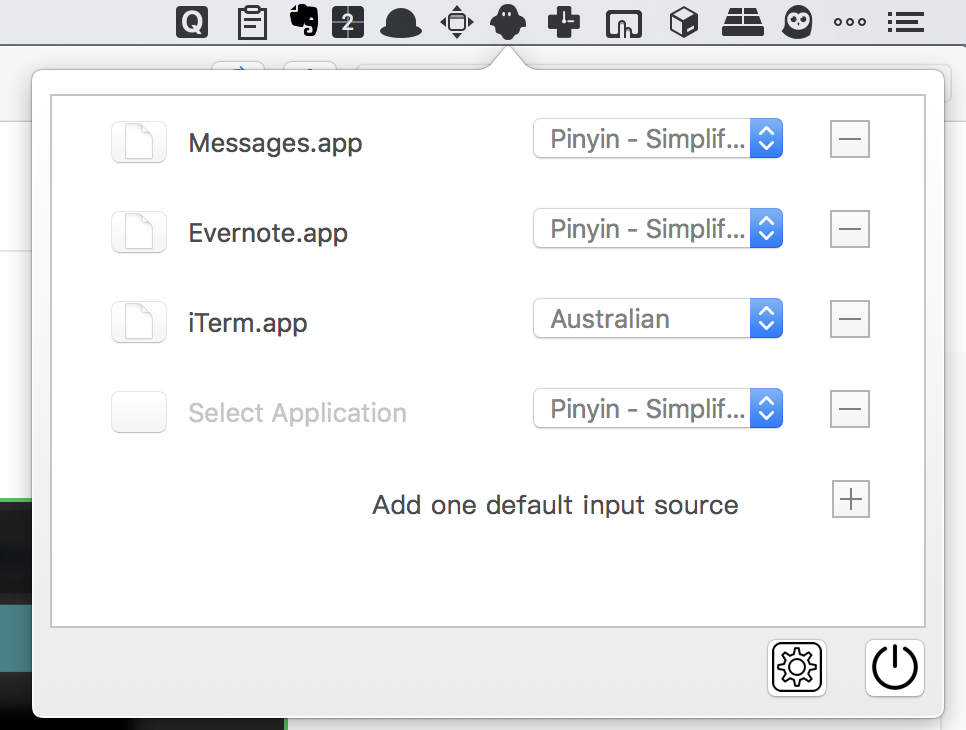Image resolution: width=966 pixels, height=730 pixels.
Task: Click the three dots menu bar icon
Action: coord(850,21)
